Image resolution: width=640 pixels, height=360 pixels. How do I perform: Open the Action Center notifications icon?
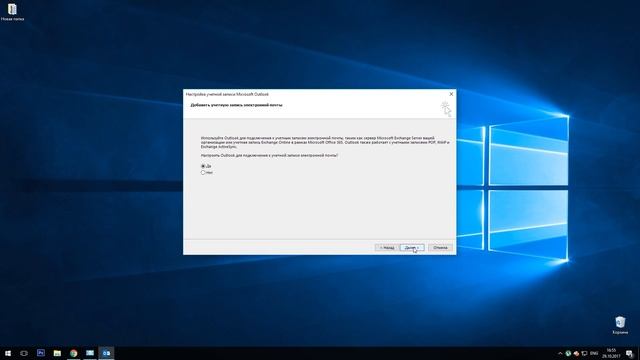630,353
